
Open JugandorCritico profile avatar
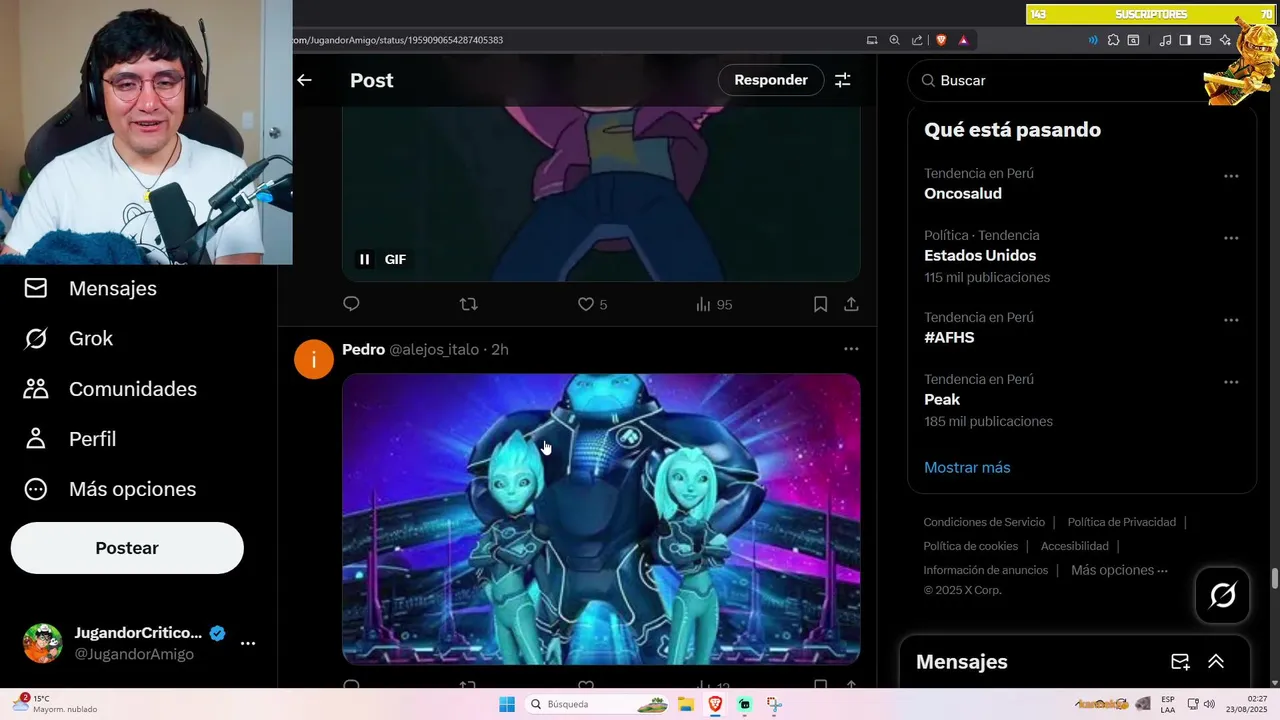point(43,643)
